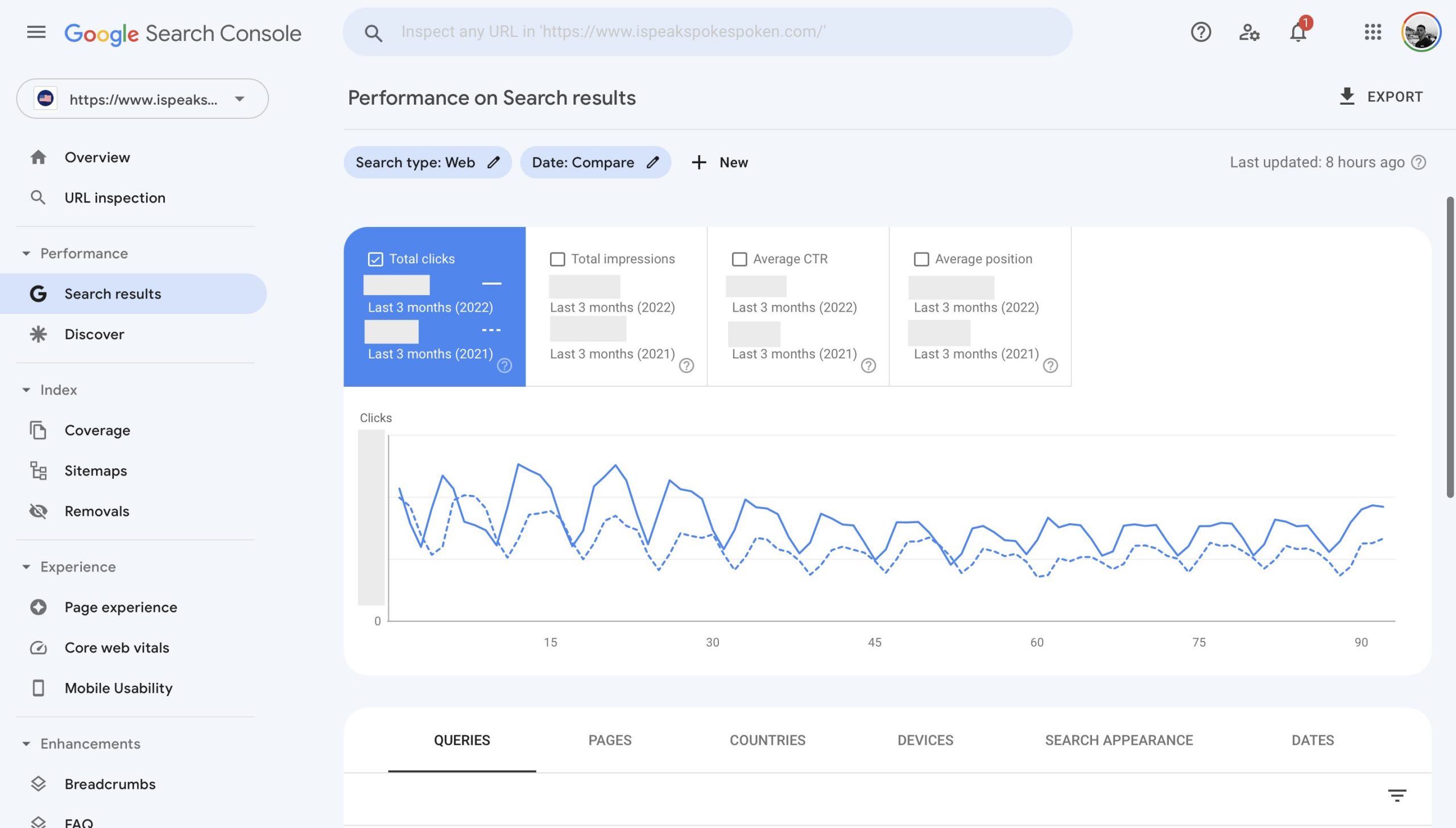Click the Page experience icon

point(38,607)
